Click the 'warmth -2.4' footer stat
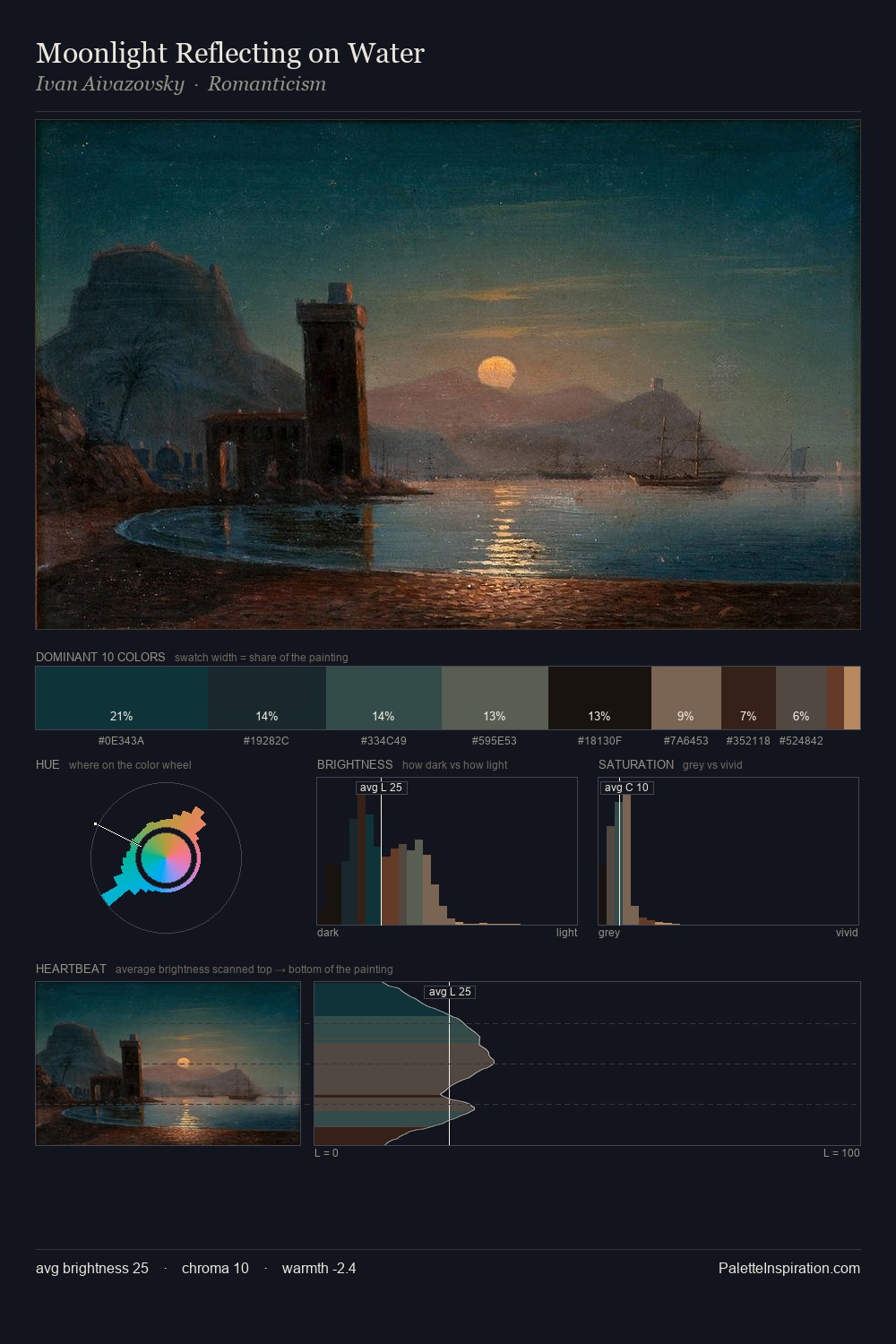The width and height of the screenshot is (896, 1344). (319, 1268)
